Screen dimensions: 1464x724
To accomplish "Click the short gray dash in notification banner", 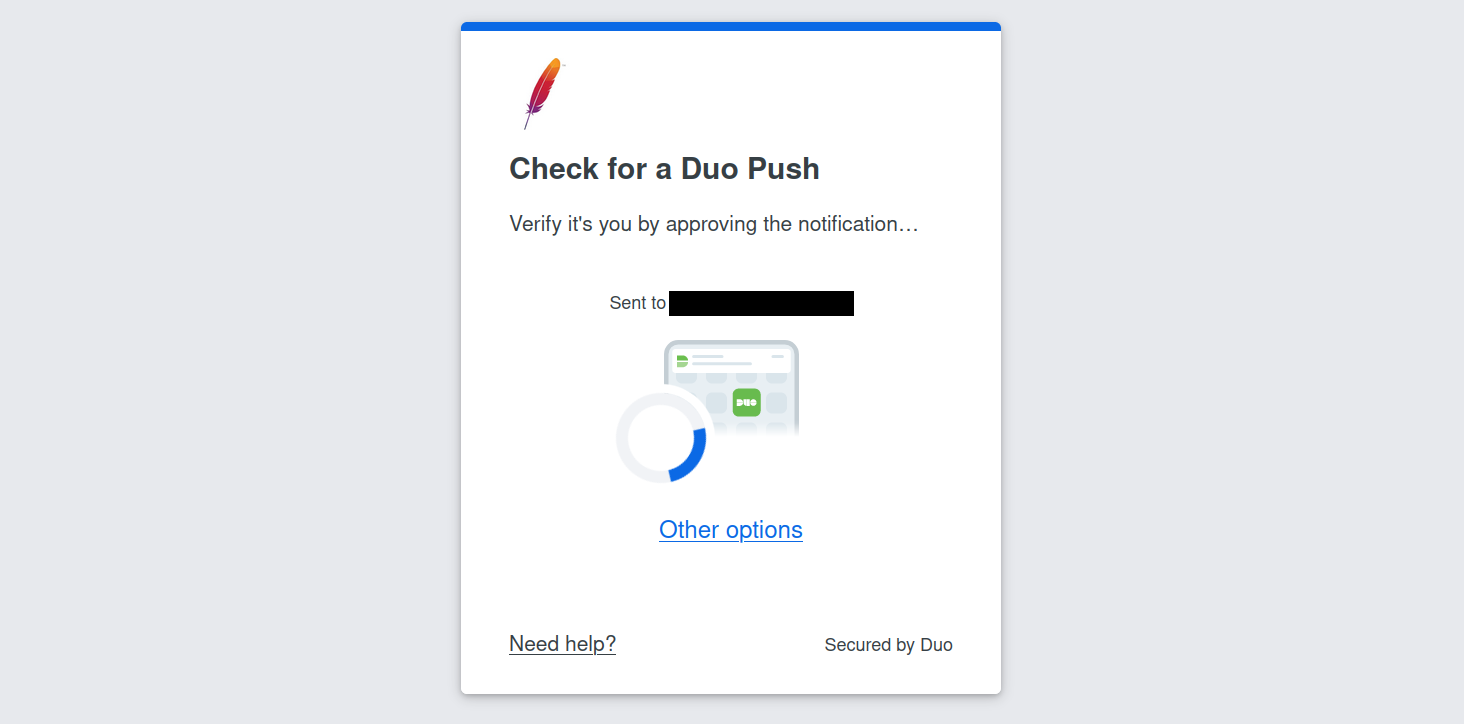I will (x=777, y=356).
